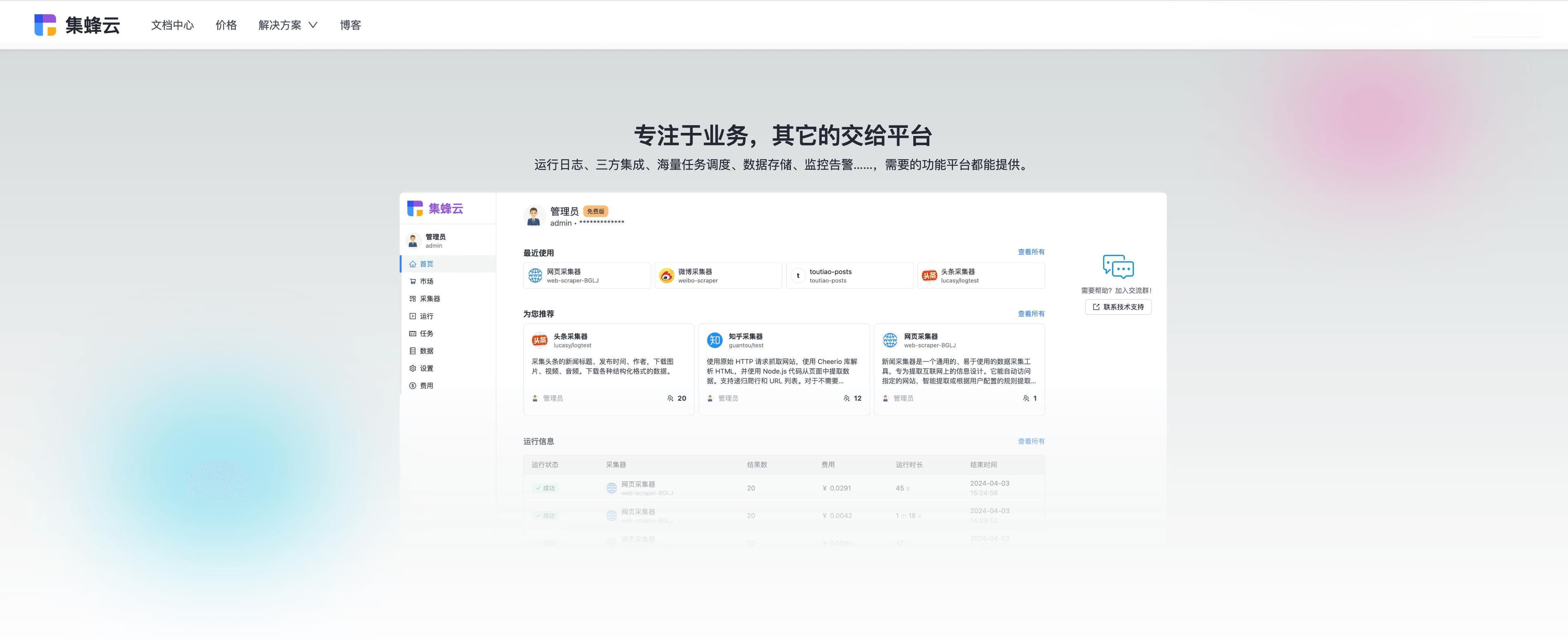This screenshot has width=1568, height=641.
Task: Click guantou/test under 知乎采集器
Action: pyautogui.click(x=746, y=345)
